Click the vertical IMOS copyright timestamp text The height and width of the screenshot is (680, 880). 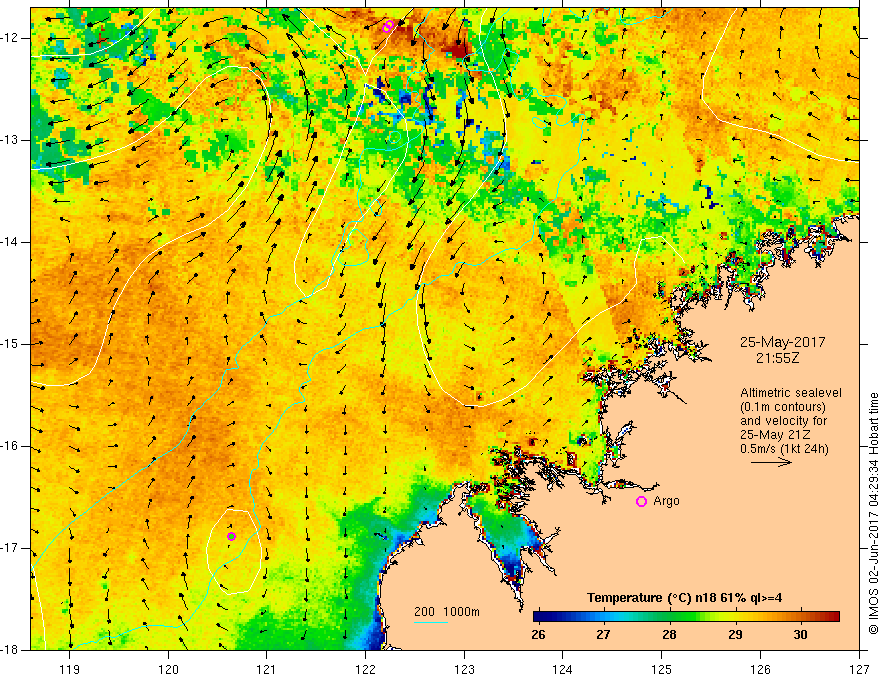point(873,513)
